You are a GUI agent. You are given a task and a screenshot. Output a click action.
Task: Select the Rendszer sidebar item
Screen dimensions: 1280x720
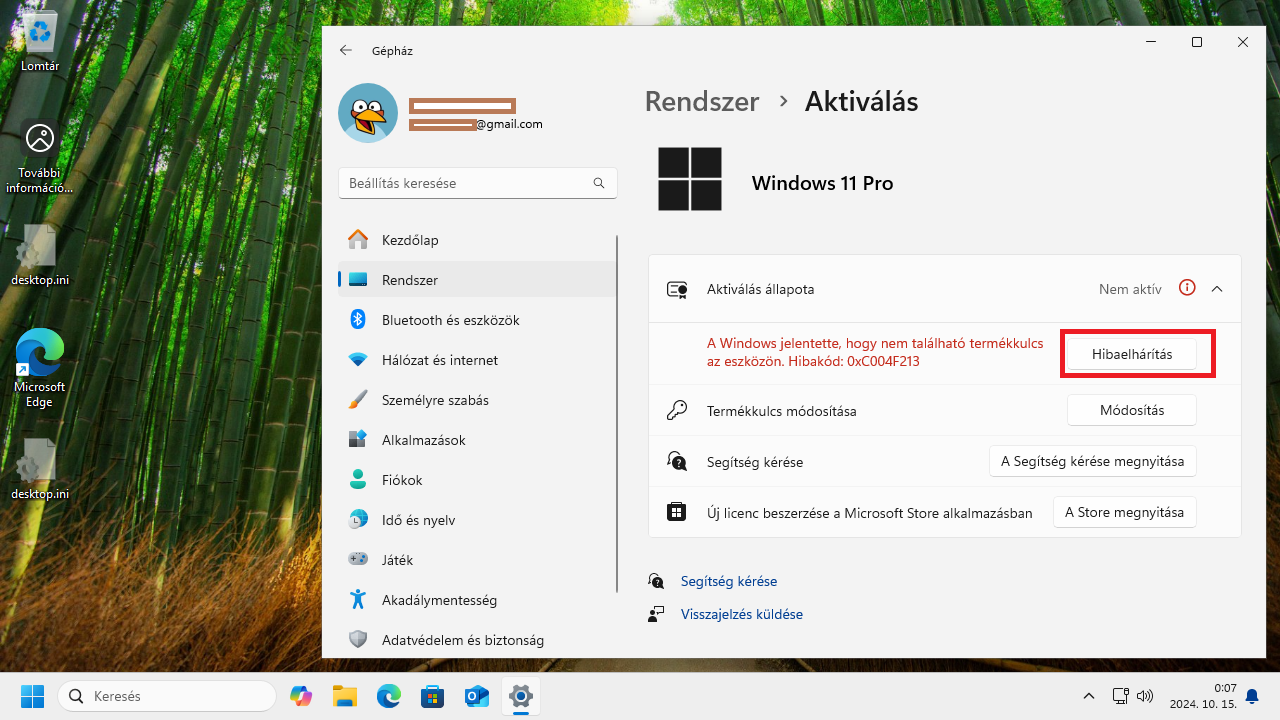click(x=477, y=280)
